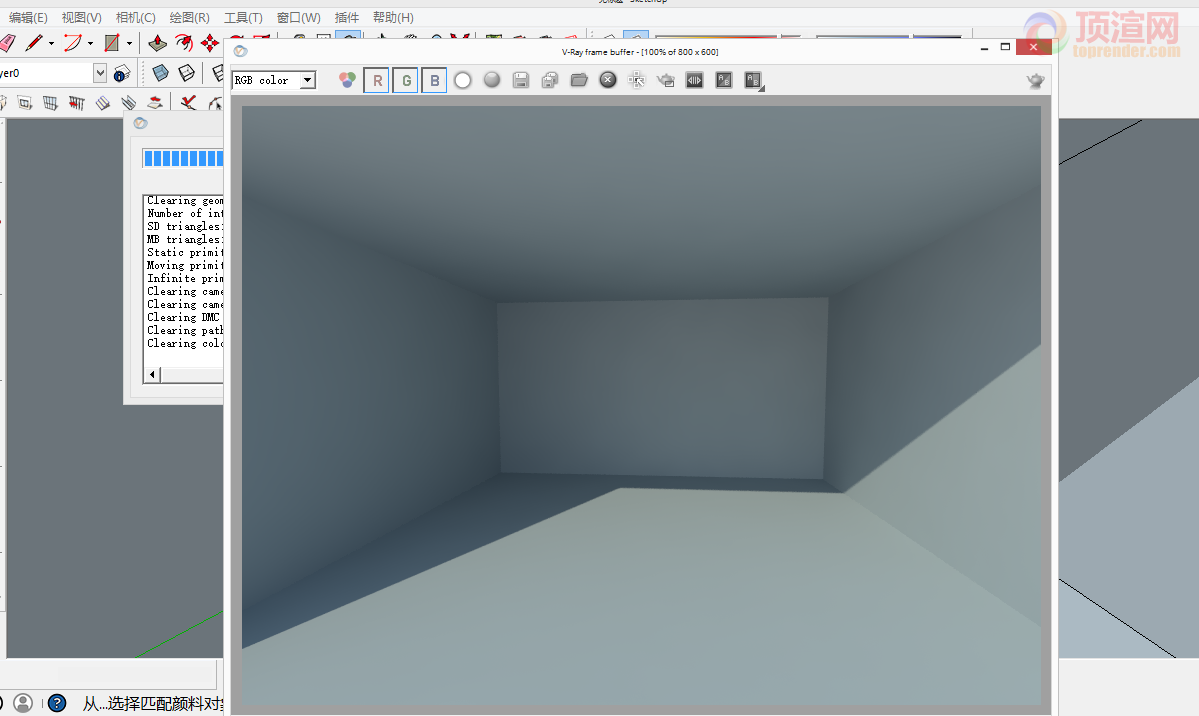Save the rendered image from frame buffer
The height and width of the screenshot is (716, 1199).
click(x=521, y=80)
